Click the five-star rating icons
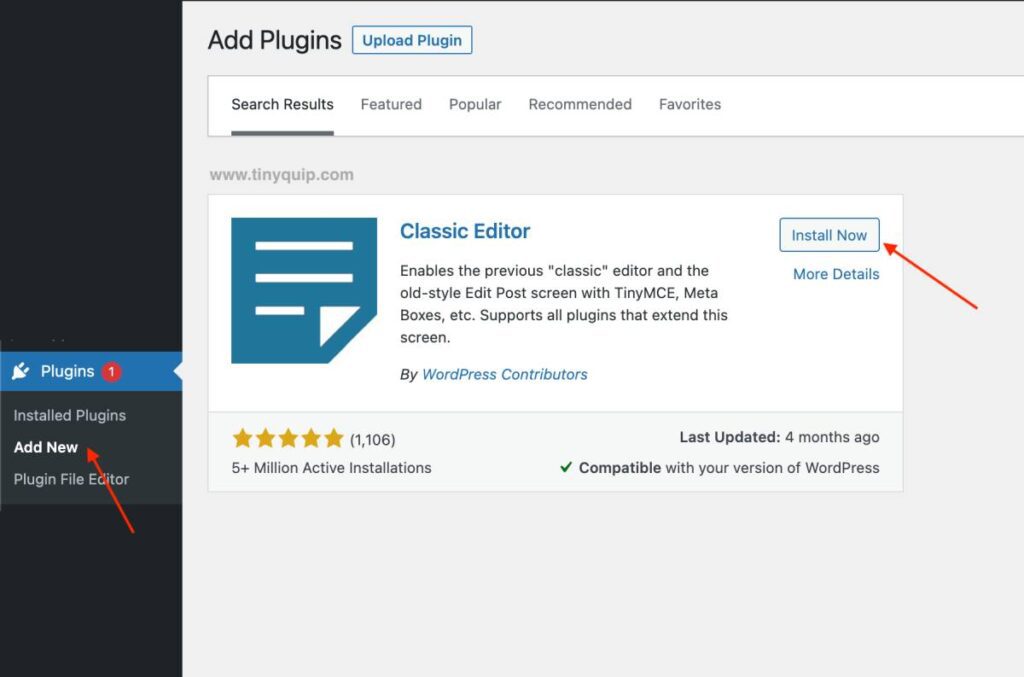The width and height of the screenshot is (1024, 677). (288, 439)
